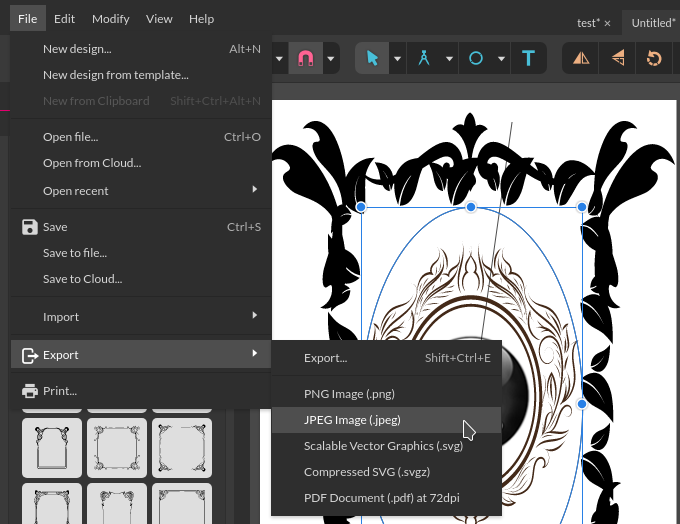Click the rotate icon
The width and height of the screenshot is (680, 524).
654,58
